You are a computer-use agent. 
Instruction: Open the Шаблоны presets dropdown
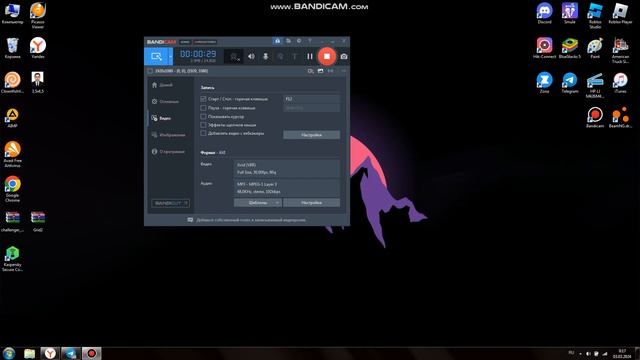[x=258, y=202]
